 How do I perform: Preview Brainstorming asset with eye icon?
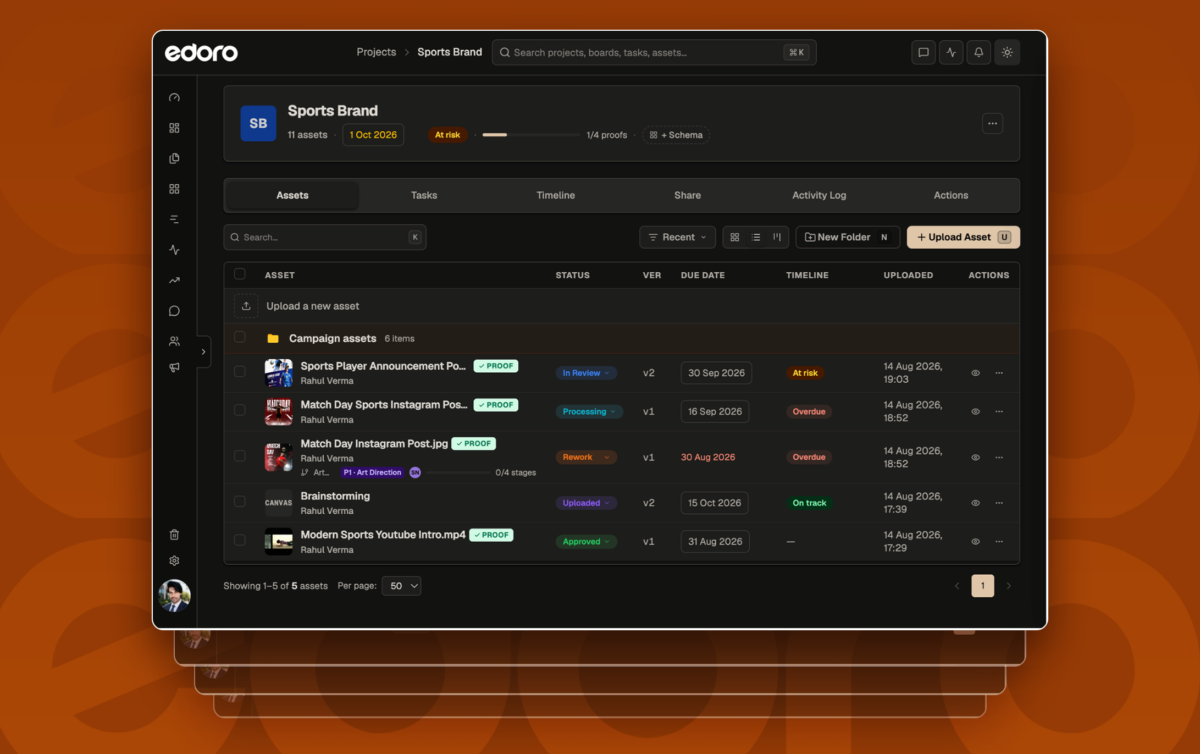click(976, 503)
